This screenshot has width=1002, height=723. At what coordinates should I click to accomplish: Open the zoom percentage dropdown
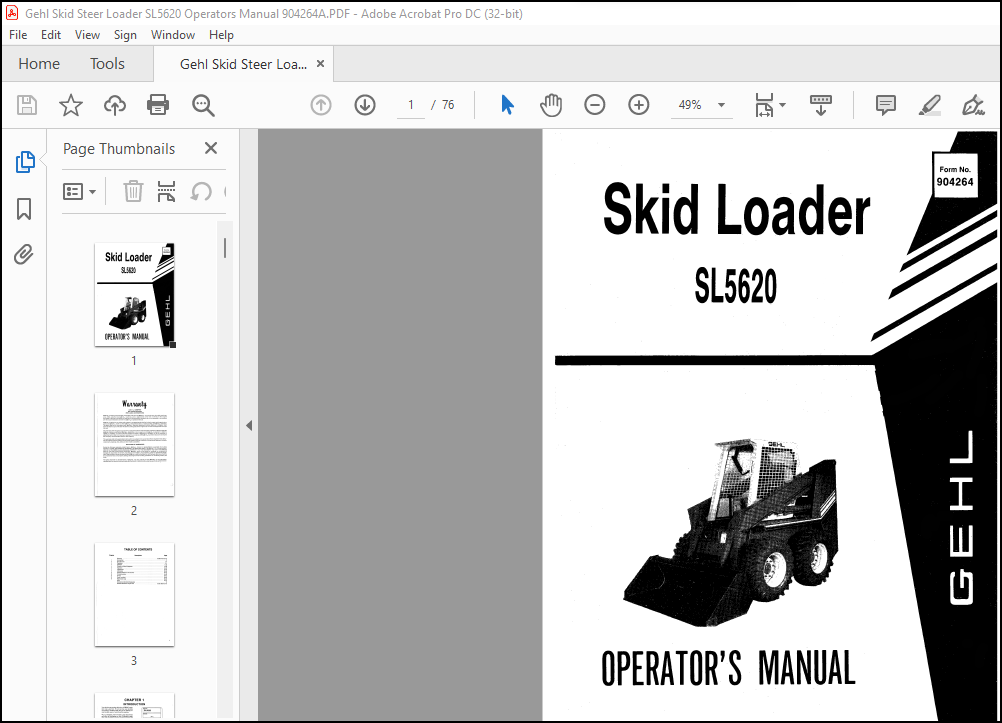click(x=721, y=105)
